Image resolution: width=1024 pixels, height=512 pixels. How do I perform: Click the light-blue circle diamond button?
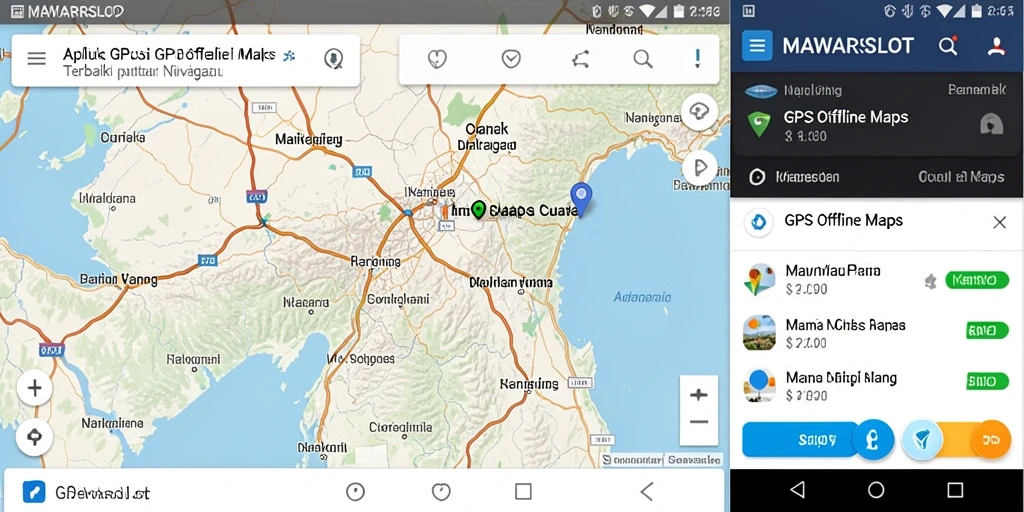tap(923, 440)
